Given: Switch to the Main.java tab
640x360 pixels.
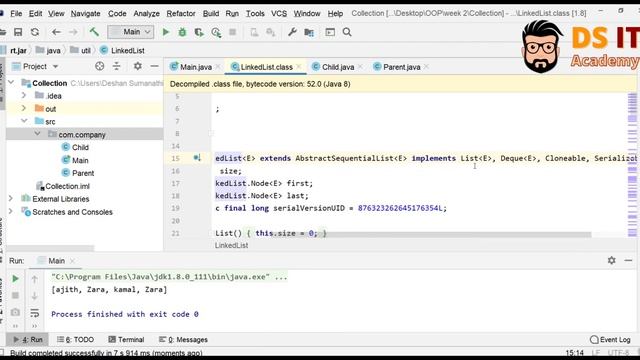Looking at the screenshot, I should [x=196, y=67].
